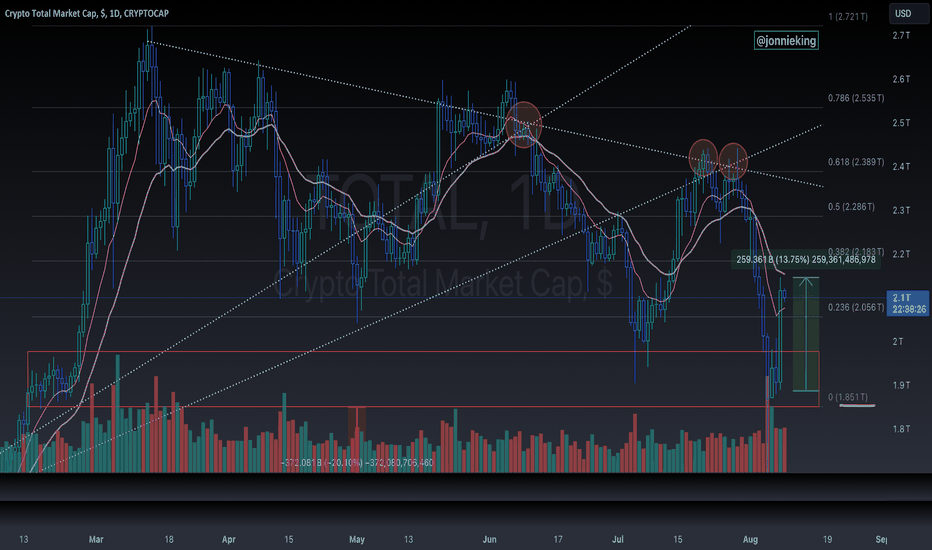Click the 2.4T price axis label
This screenshot has height=550, width=932.
[901, 166]
